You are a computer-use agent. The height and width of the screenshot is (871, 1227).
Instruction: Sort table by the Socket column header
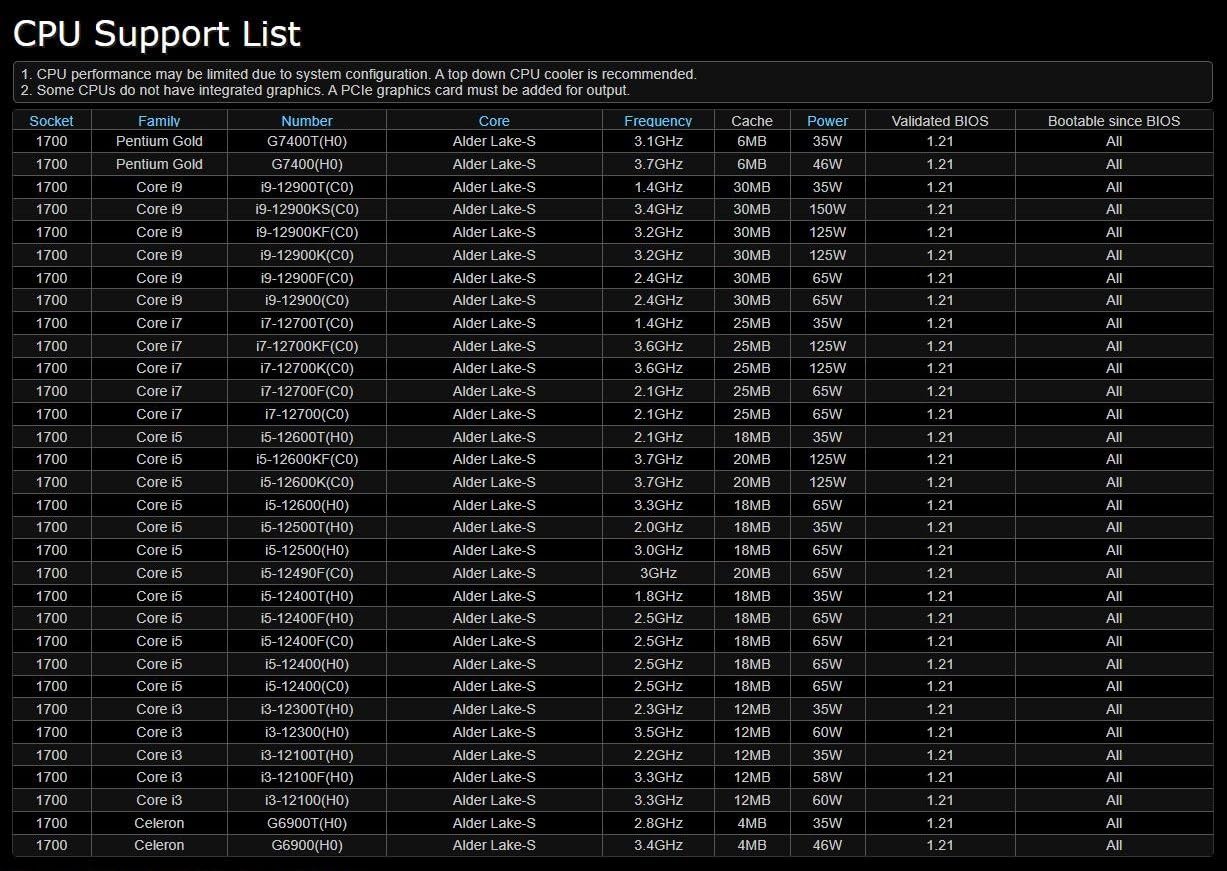pyautogui.click(x=51, y=121)
